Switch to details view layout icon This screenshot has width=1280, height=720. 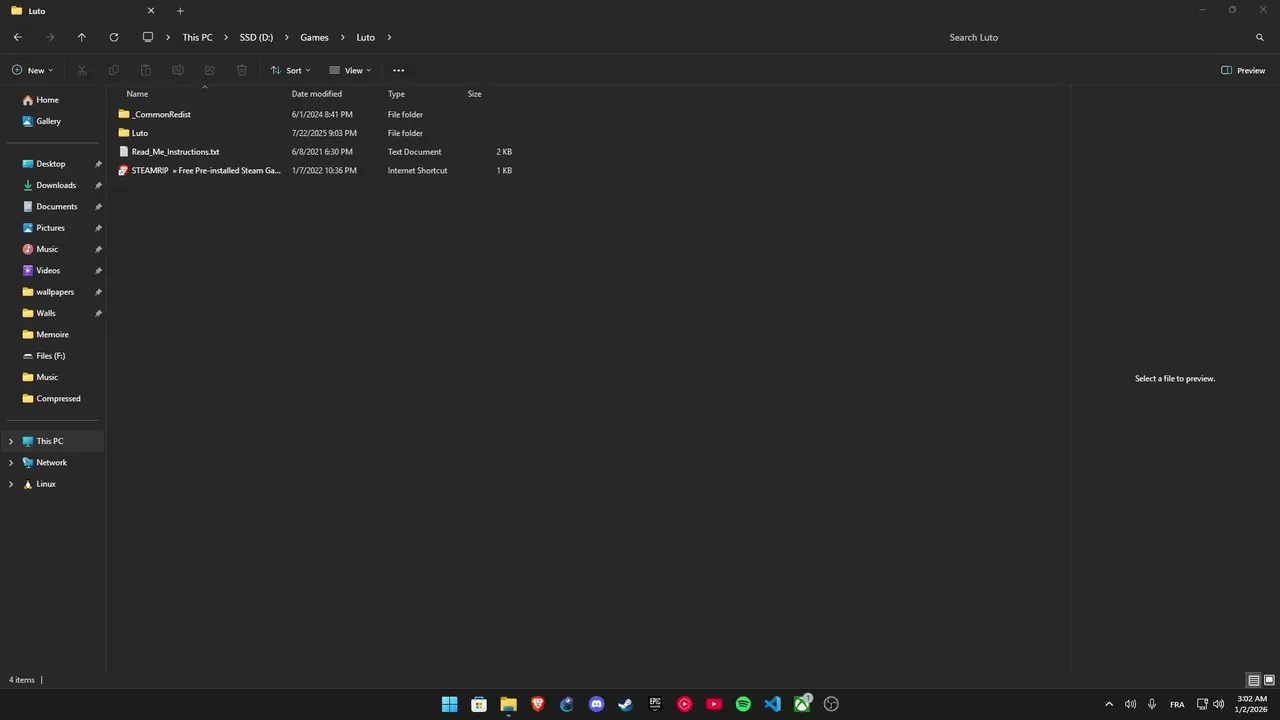coord(1254,680)
